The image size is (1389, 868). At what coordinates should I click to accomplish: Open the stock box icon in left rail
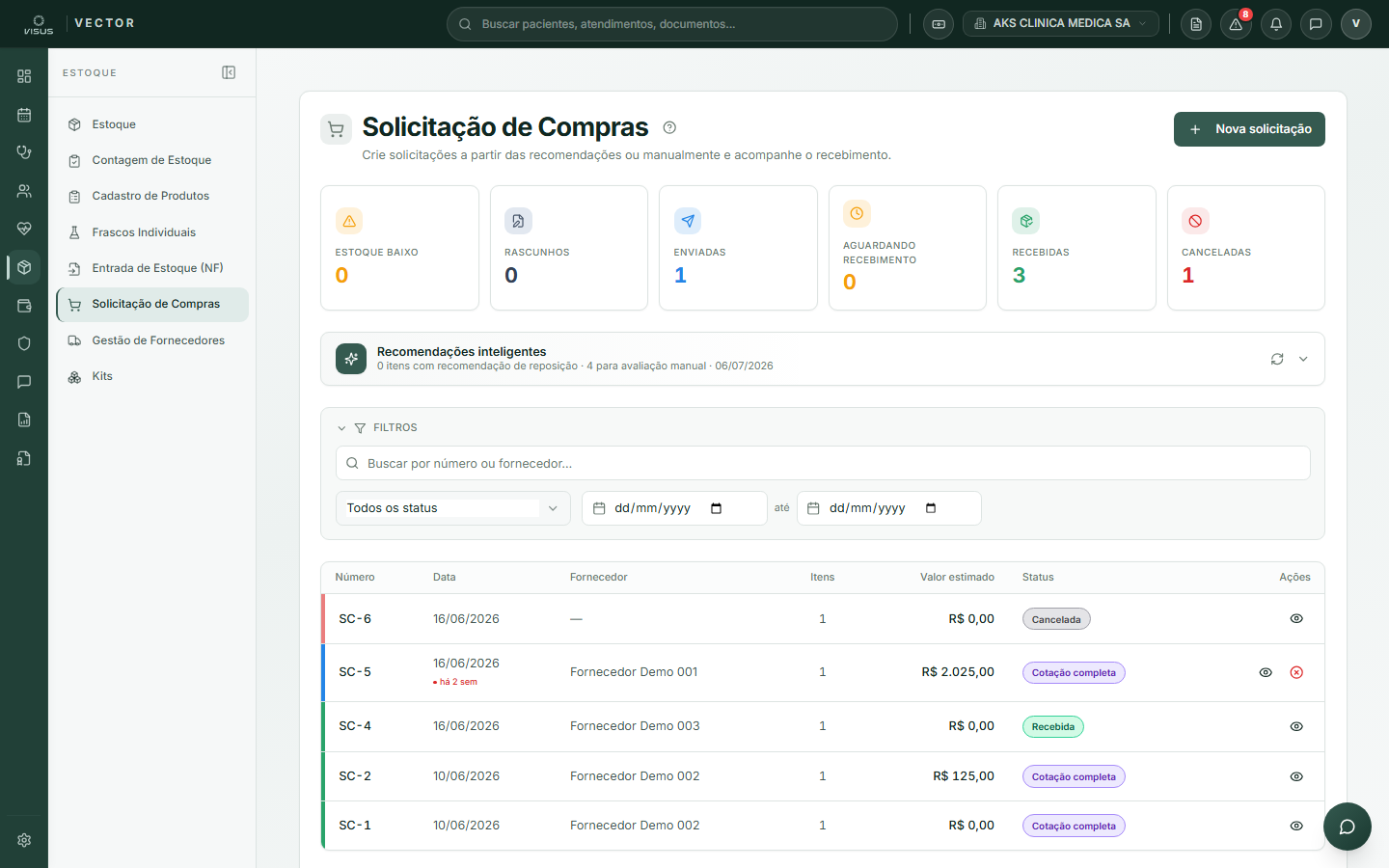[x=24, y=267]
